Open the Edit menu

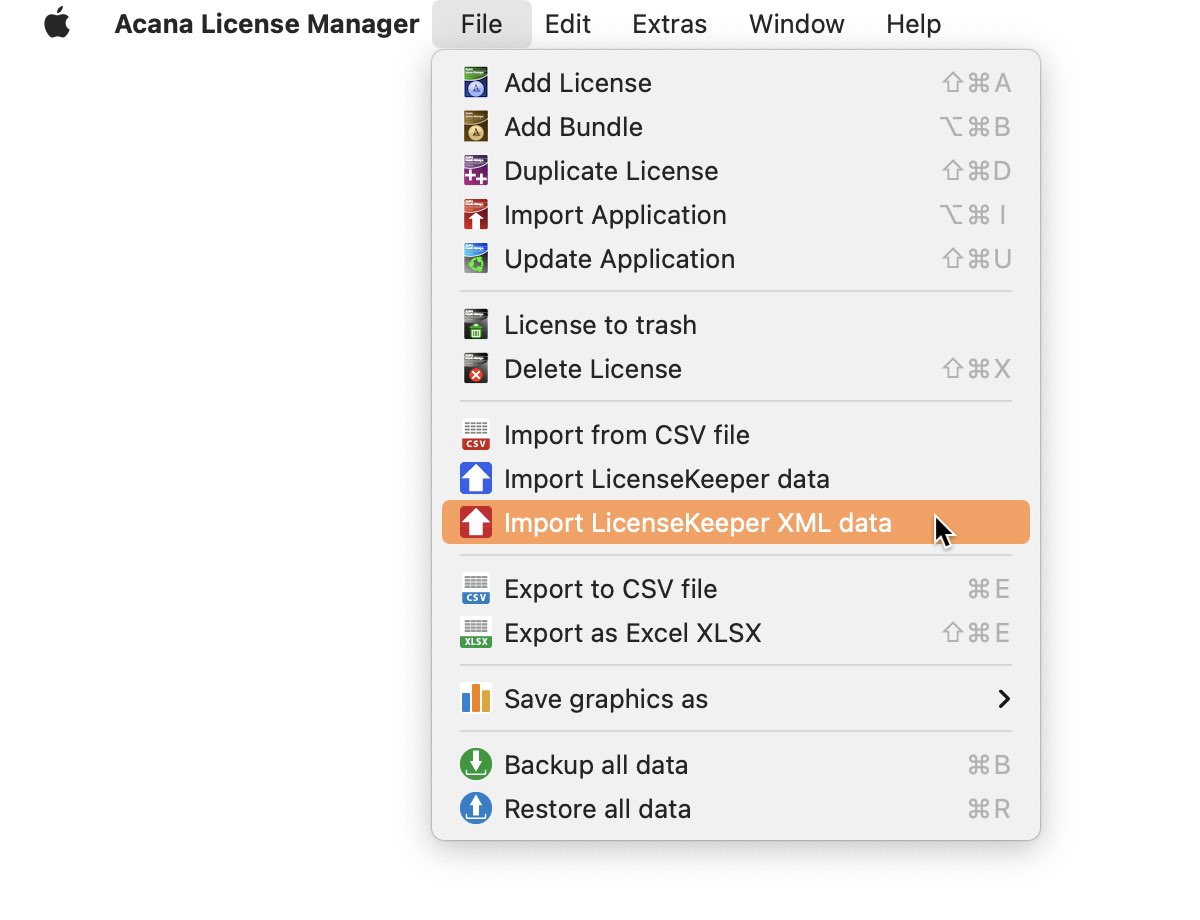tap(568, 24)
